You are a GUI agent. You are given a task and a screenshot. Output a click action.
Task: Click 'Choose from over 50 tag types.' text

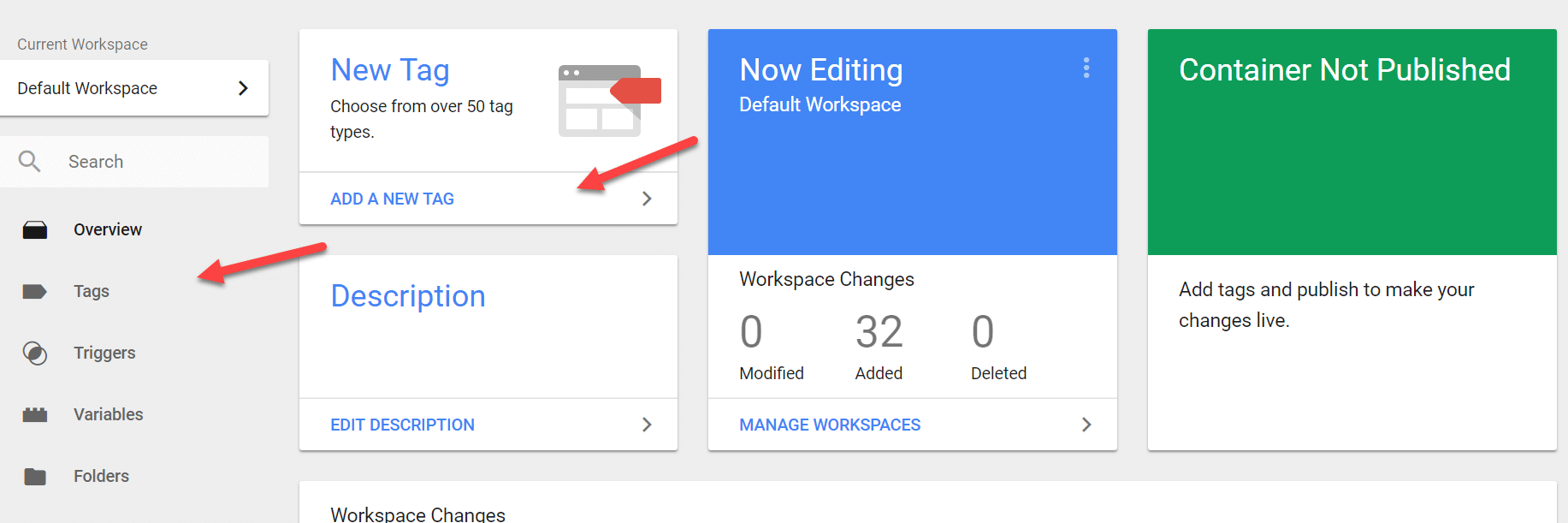point(422,119)
